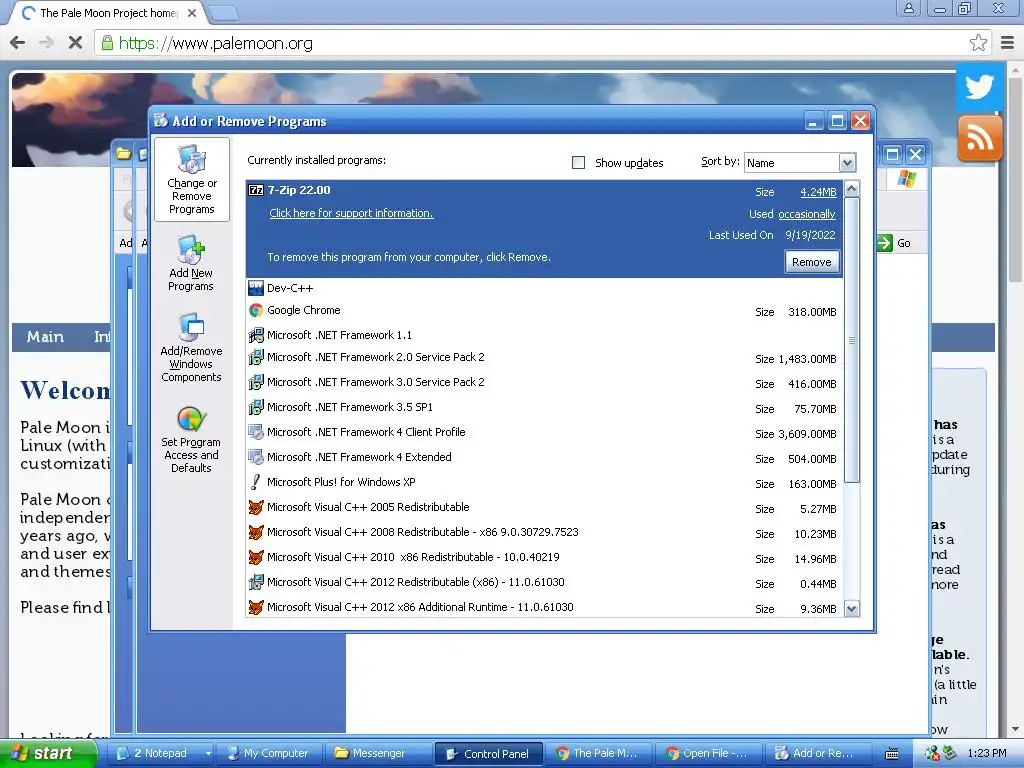Click the Dev-C++ program icon
1024x768 pixels.
pos(256,287)
